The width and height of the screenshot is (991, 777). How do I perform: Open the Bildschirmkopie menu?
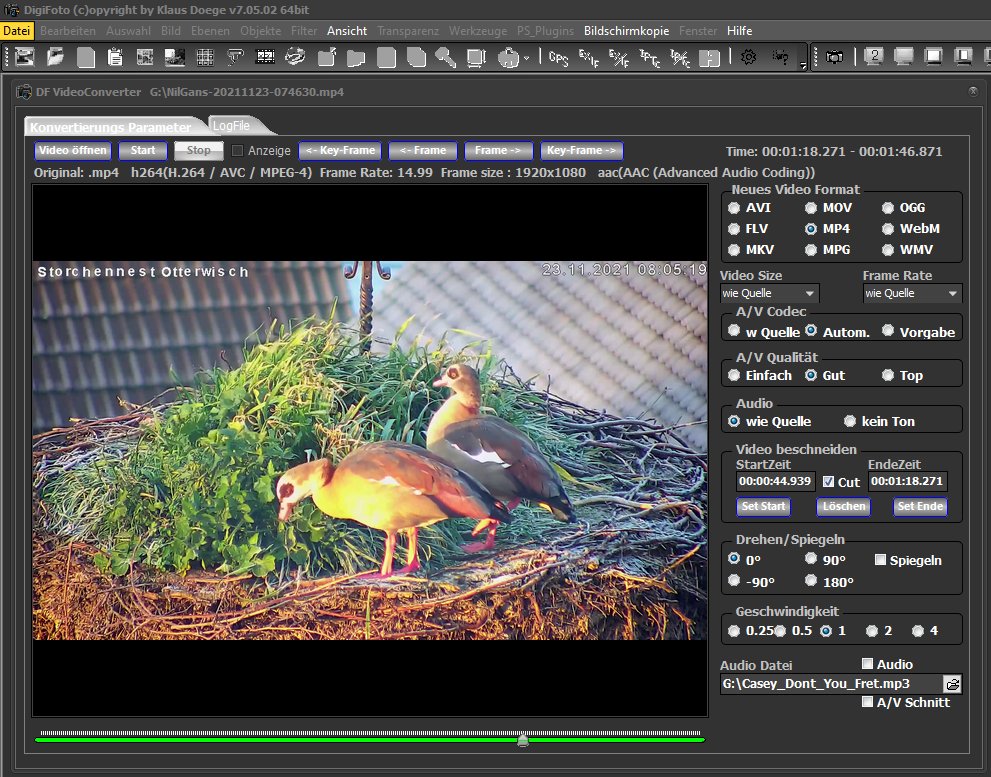pyautogui.click(x=626, y=31)
